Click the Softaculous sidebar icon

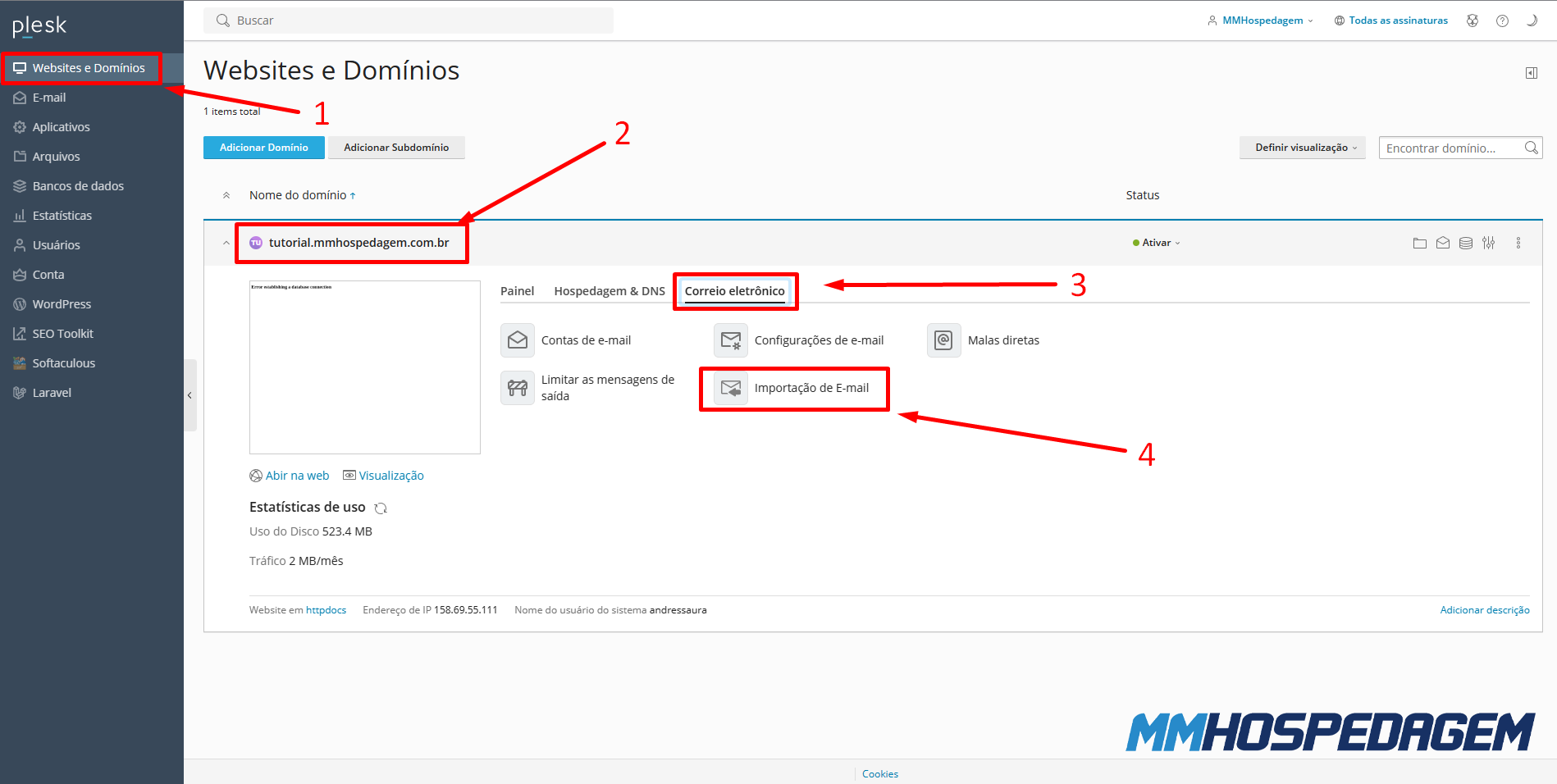tap(20, 363)
